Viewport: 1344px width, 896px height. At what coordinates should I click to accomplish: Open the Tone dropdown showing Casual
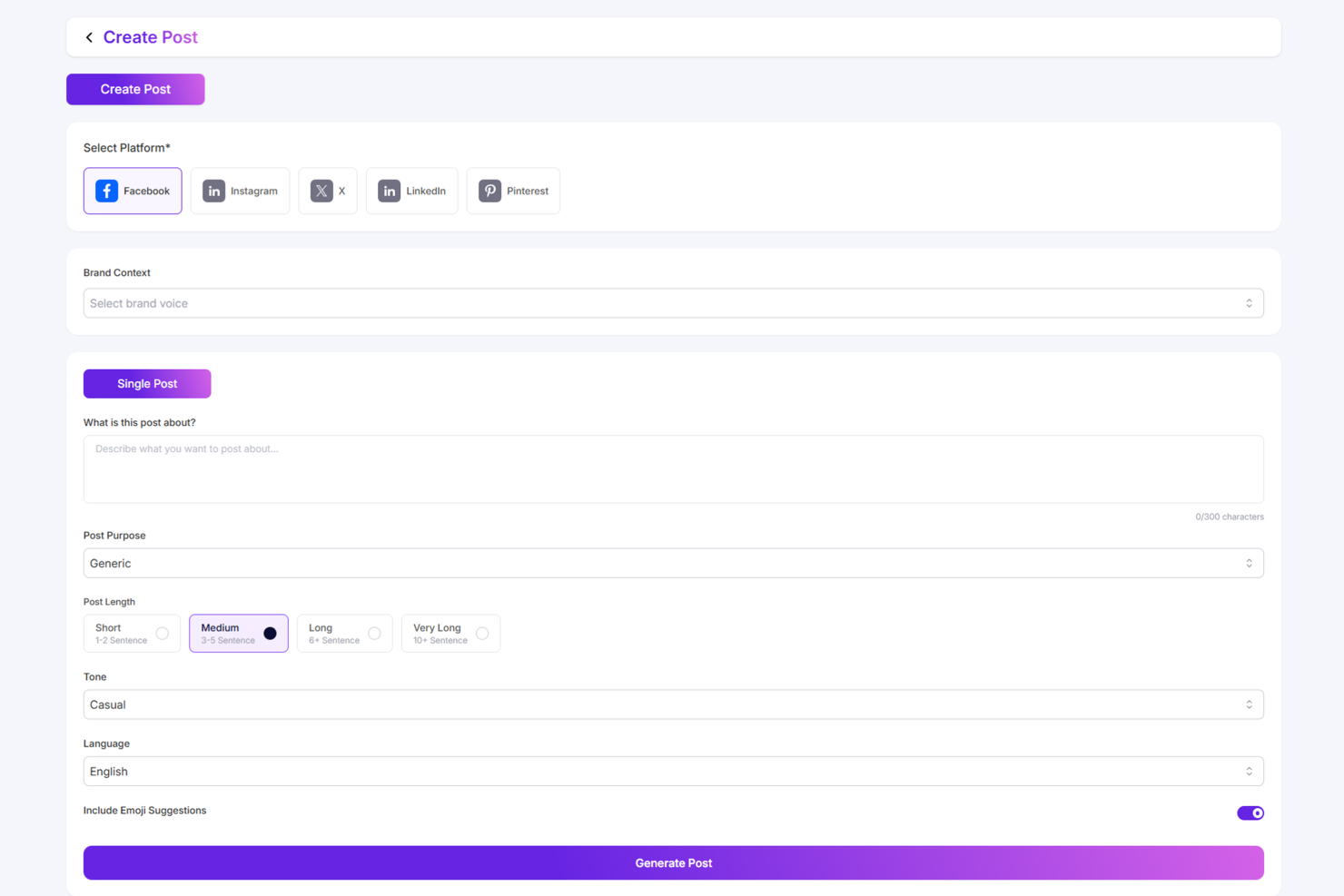click(x=673, y=704)
